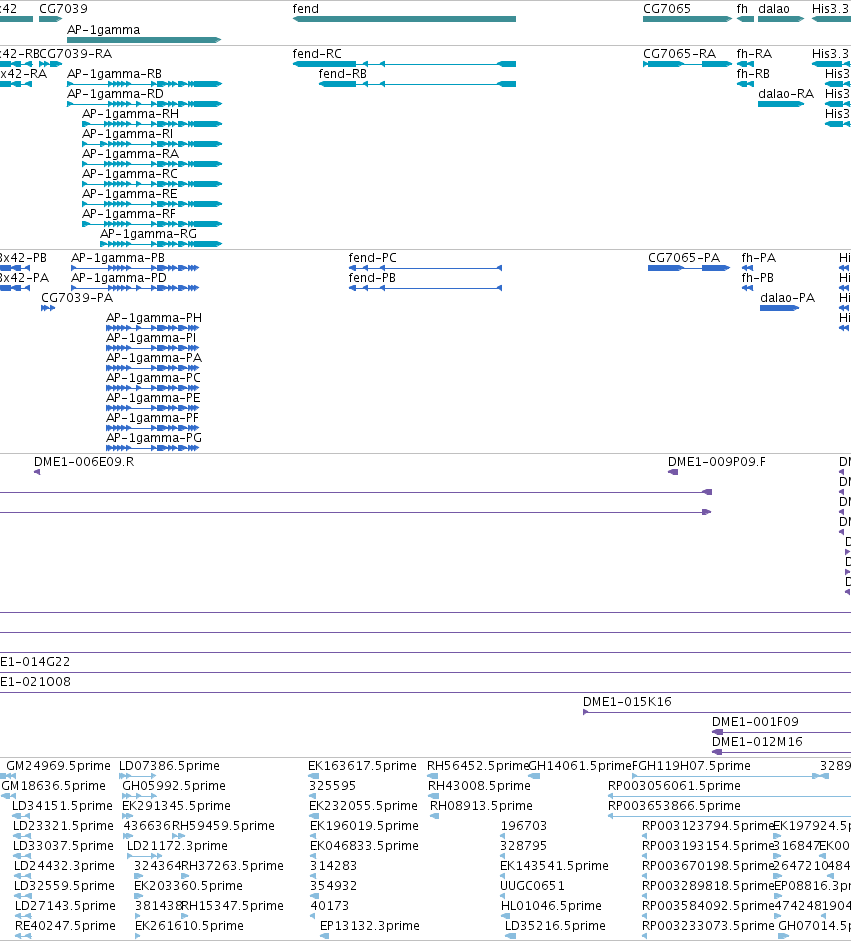Click the fh gene label
Image resolution: width=851 pixels, height=941 pixels.
[742, 8]
